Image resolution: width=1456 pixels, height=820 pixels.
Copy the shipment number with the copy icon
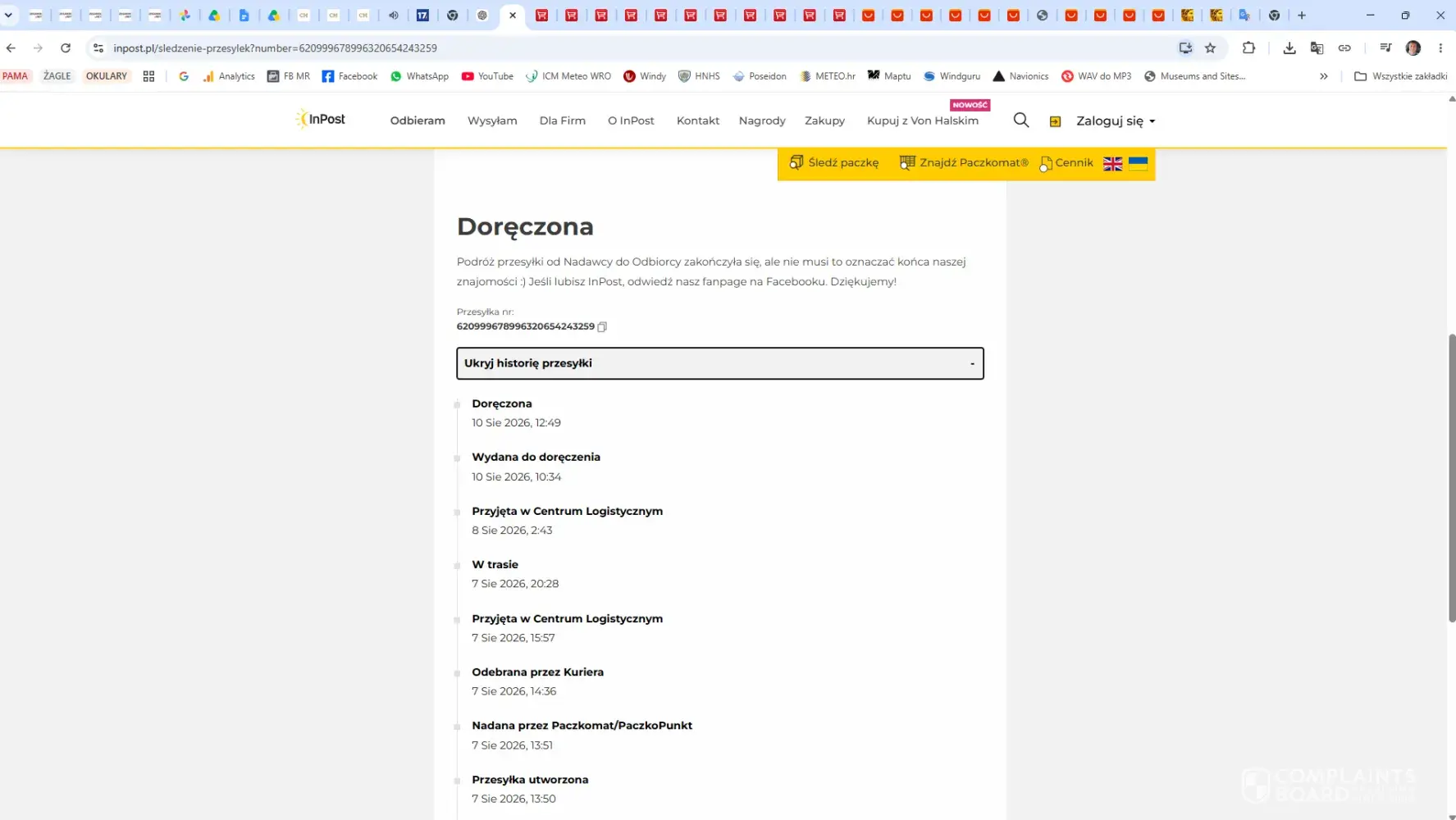coord(602,326)
